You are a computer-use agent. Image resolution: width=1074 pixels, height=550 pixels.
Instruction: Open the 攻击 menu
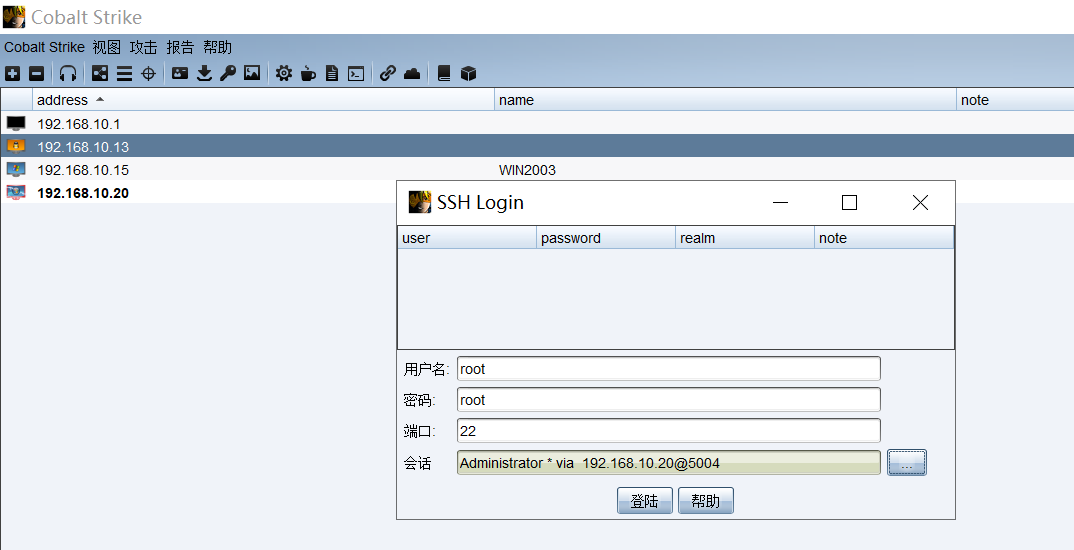click(x=143, y=47)
